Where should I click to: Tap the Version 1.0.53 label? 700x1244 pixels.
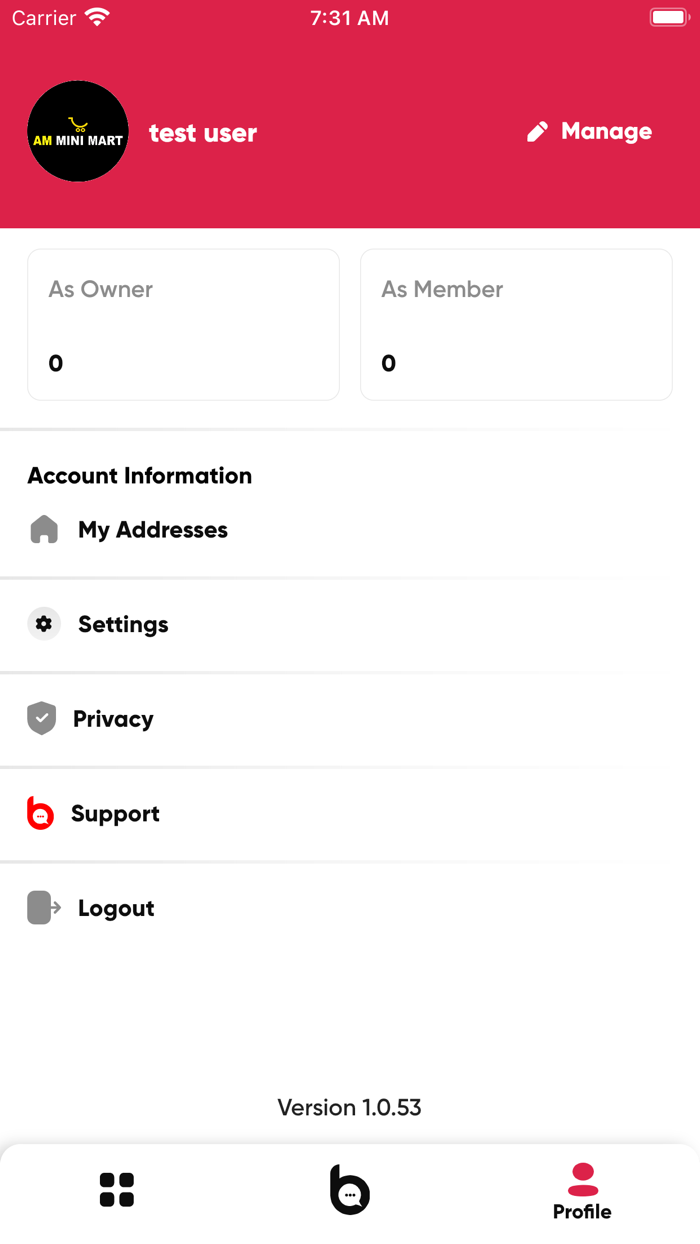point(349,1107)
